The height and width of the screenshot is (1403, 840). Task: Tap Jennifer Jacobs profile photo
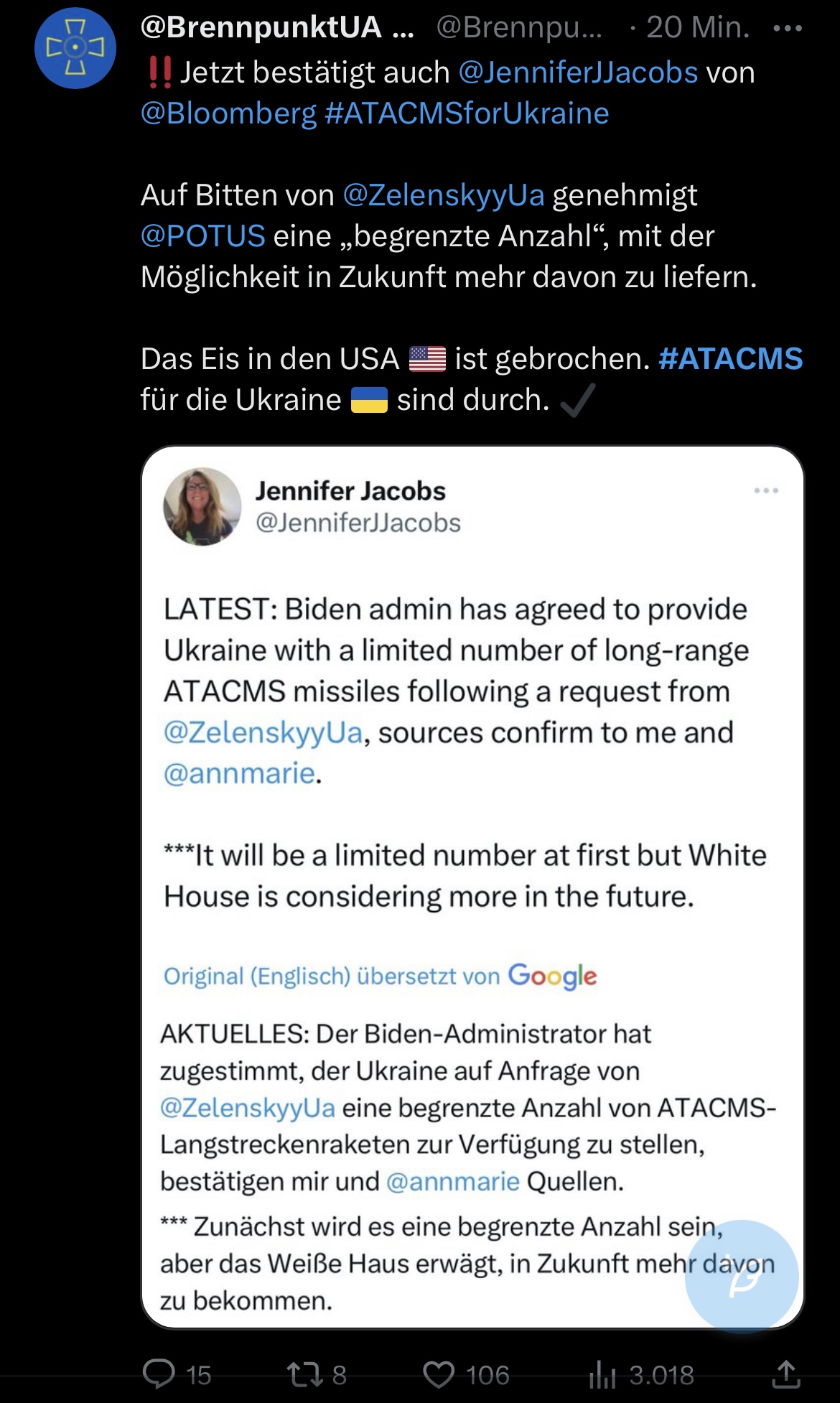(202, 507)
